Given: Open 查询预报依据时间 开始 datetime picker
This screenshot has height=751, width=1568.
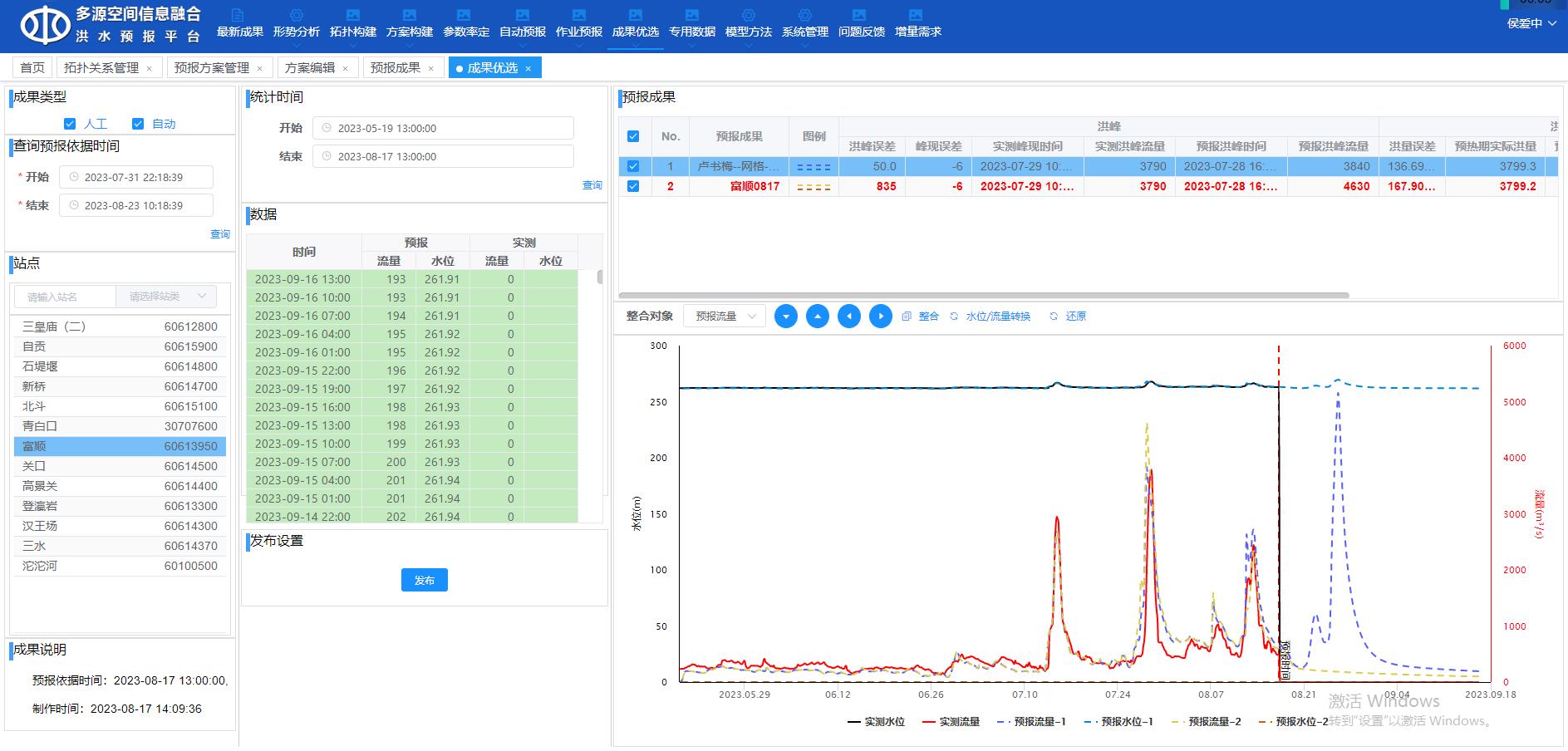Looking at the screenshot, I should [x=136, y=177].
